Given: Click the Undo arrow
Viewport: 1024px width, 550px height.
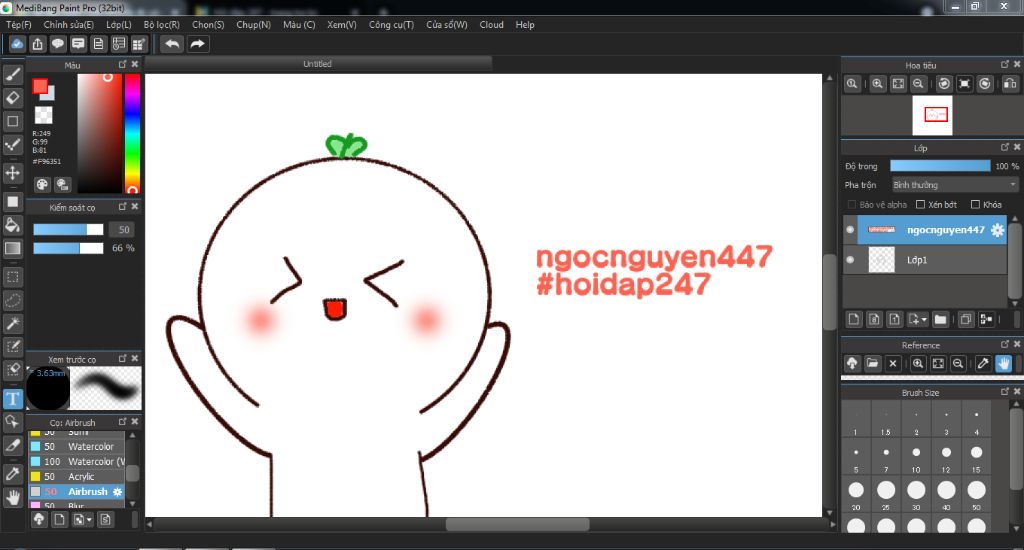Looking at the screenshot, I should 172,44.
